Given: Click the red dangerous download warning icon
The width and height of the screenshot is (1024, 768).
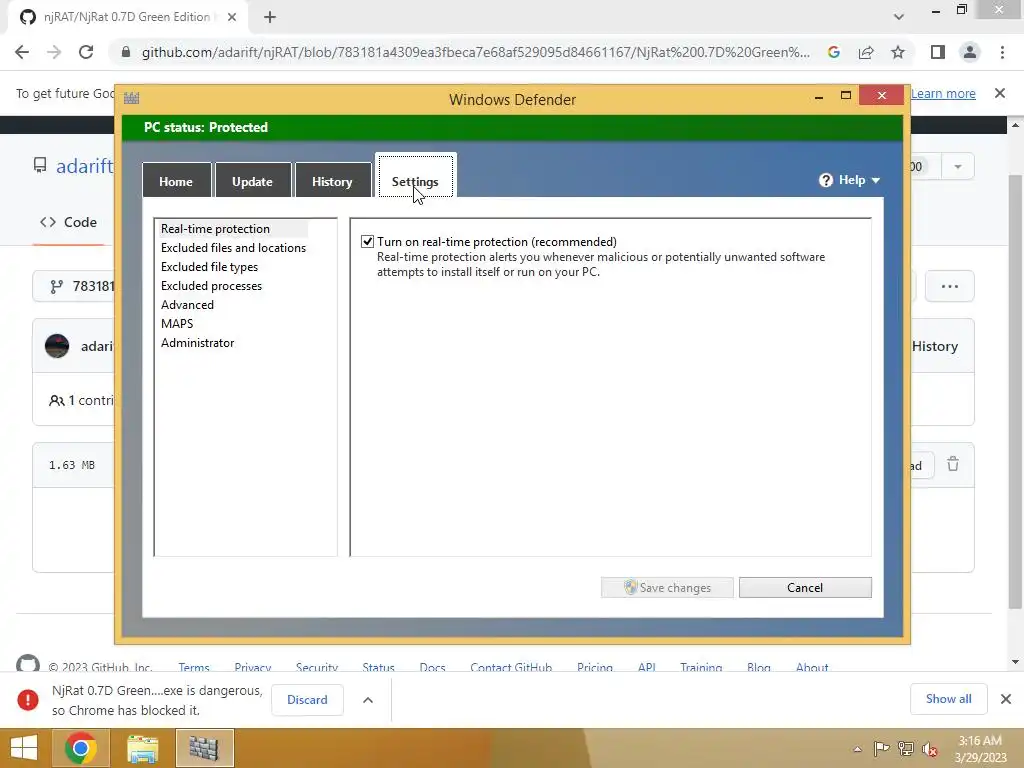Looking at the screenshot, I should [27, 699].
